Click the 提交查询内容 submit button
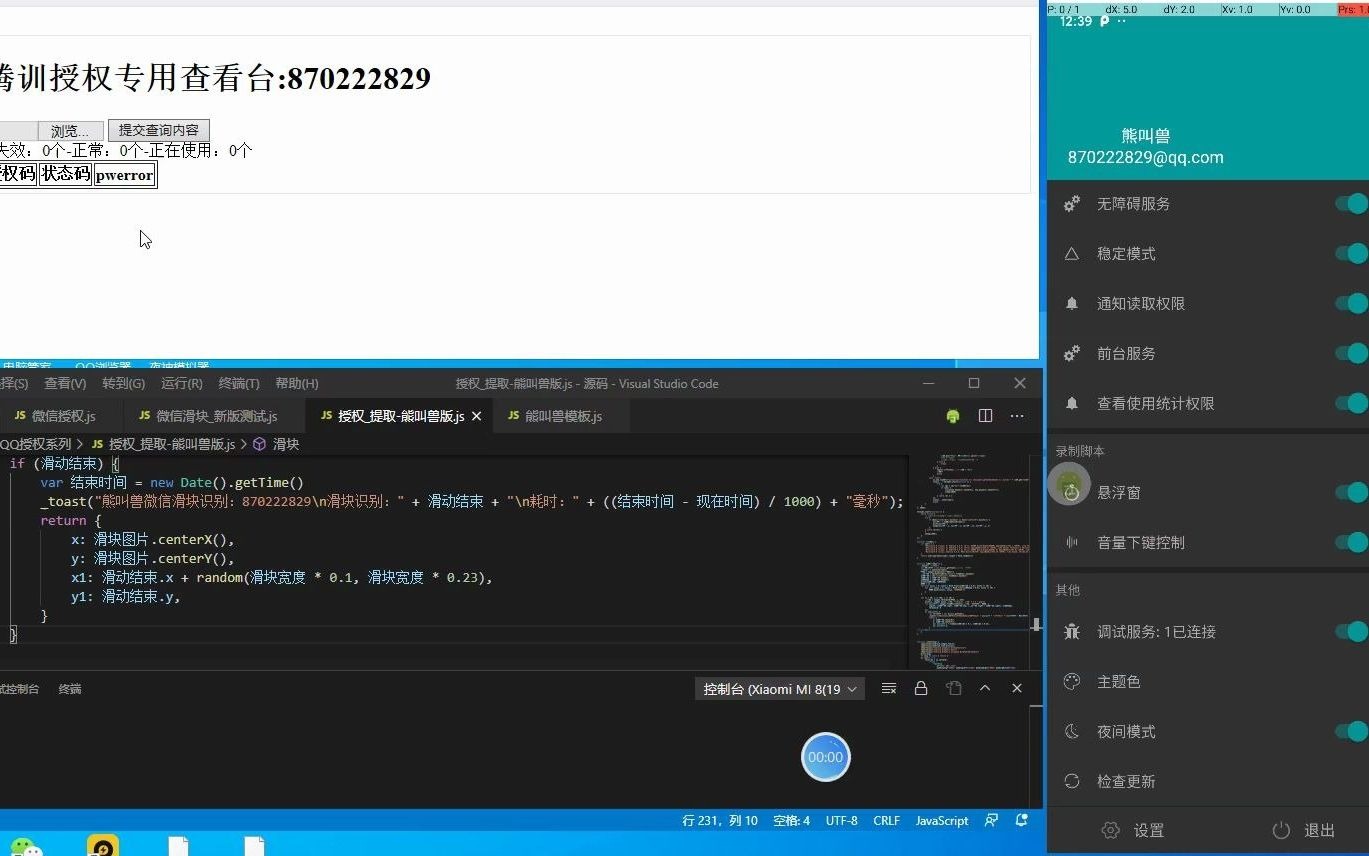This screenshot has width=1369, height=856. pyautogui.click(x=159, y=130)
